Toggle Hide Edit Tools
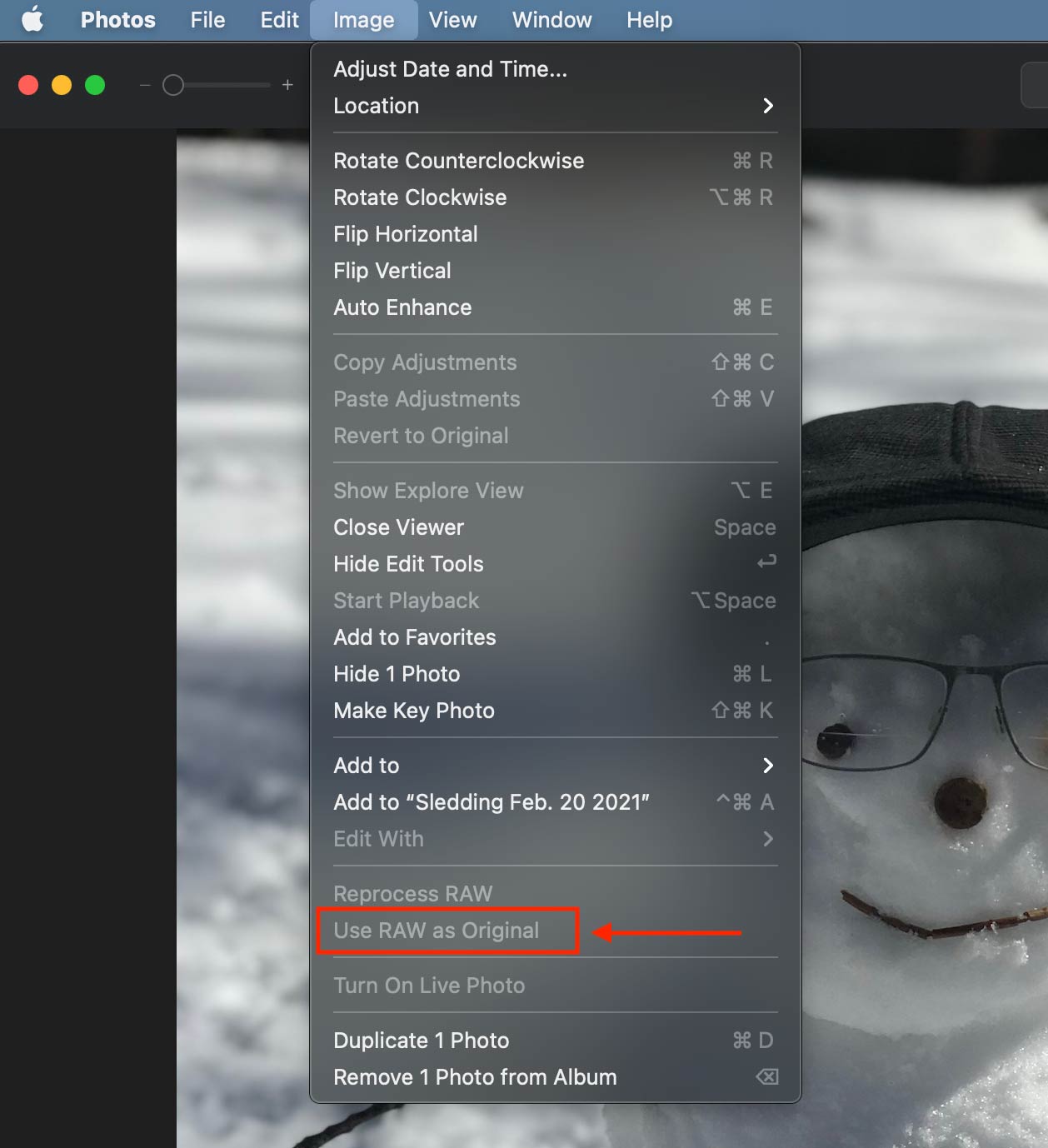This screenshot has height=1148, width=1048. click(x=408, y=564)
